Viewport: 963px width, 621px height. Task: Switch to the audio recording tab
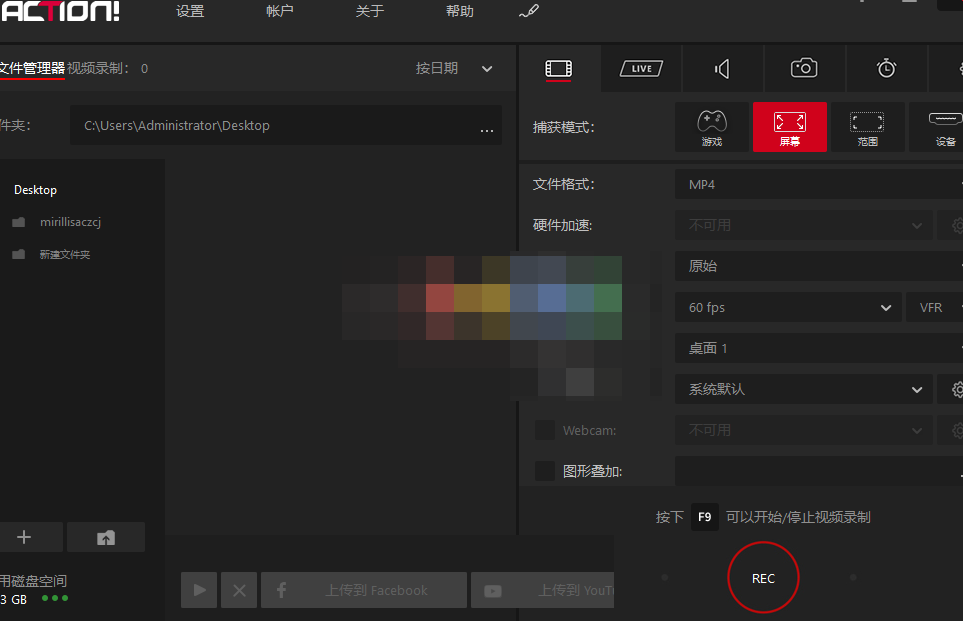(x=722, y=68)
